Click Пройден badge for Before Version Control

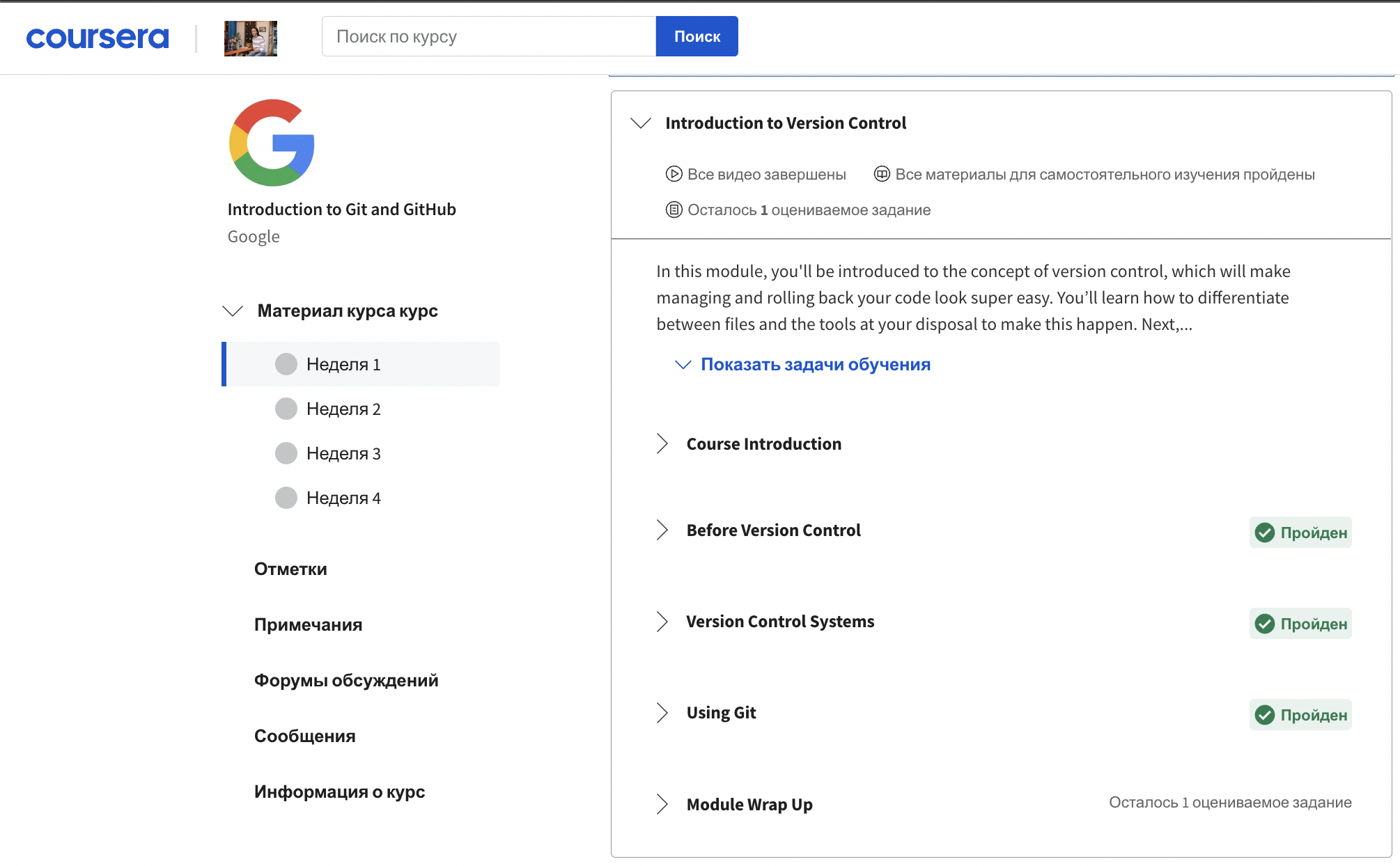tap(1300, 532)
